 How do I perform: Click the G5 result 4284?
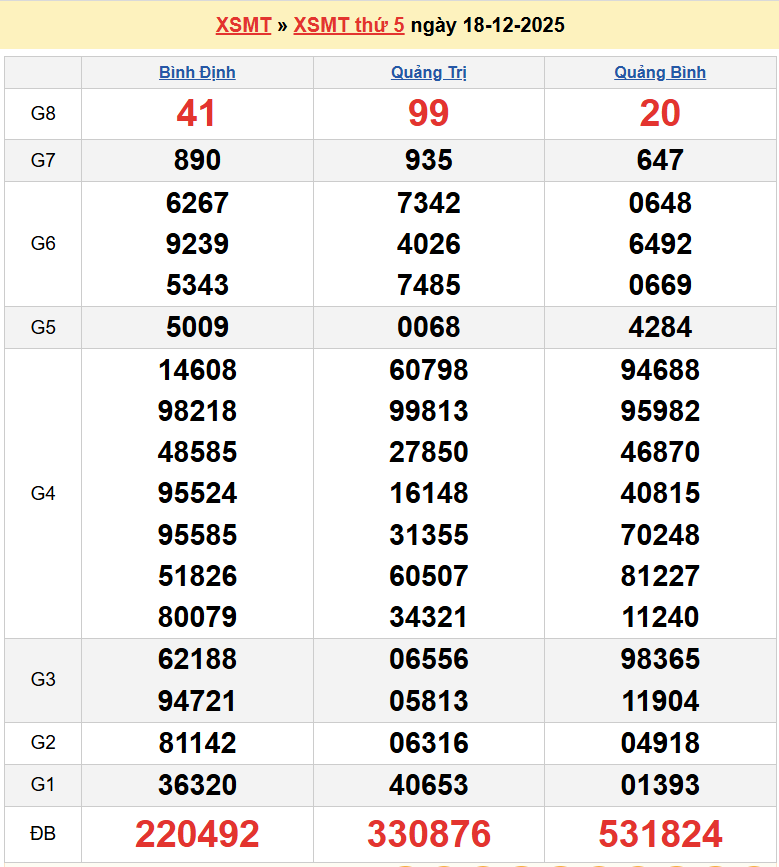pos(660,327)
